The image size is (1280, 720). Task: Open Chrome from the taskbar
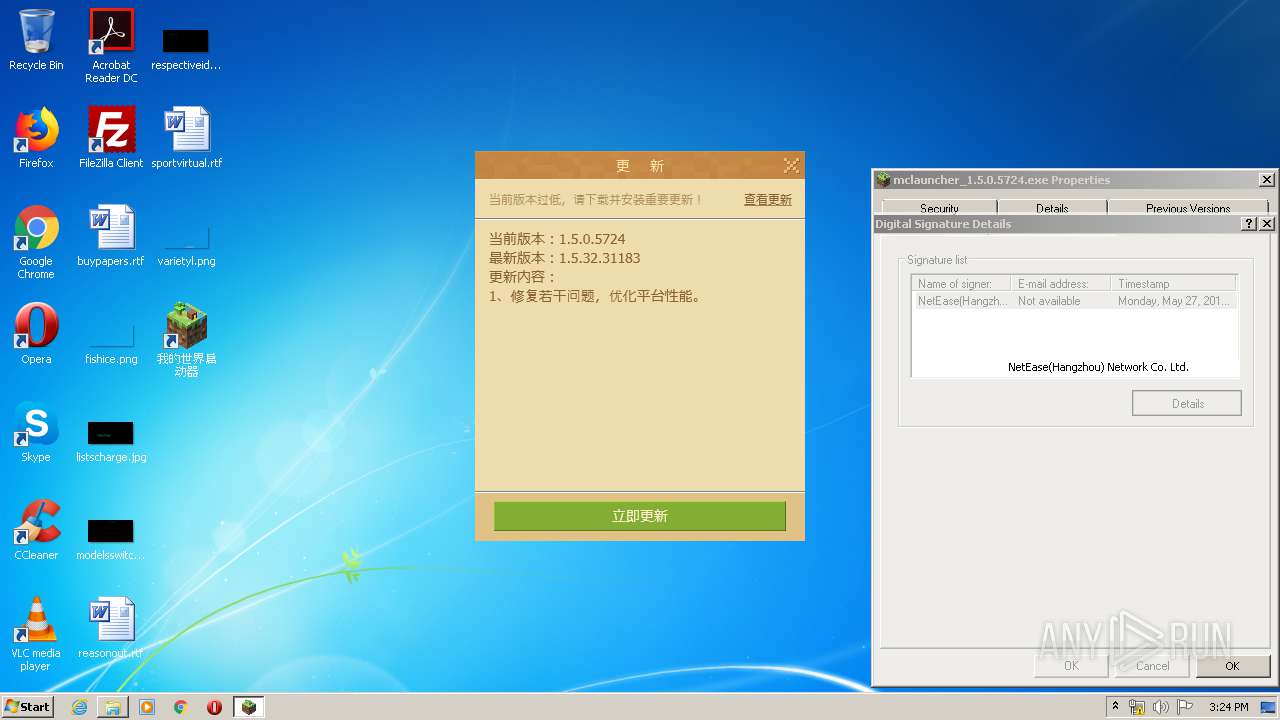[x=181, y=707]
